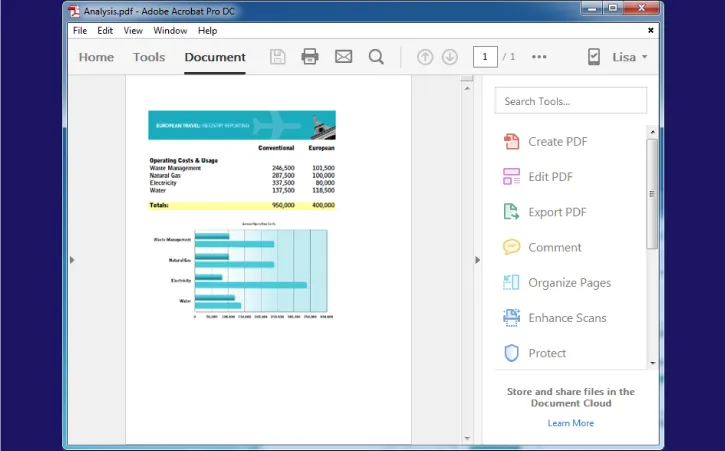Open the Export PDF label
This screenshot has width=725, height=451.
tap(557, 212)
